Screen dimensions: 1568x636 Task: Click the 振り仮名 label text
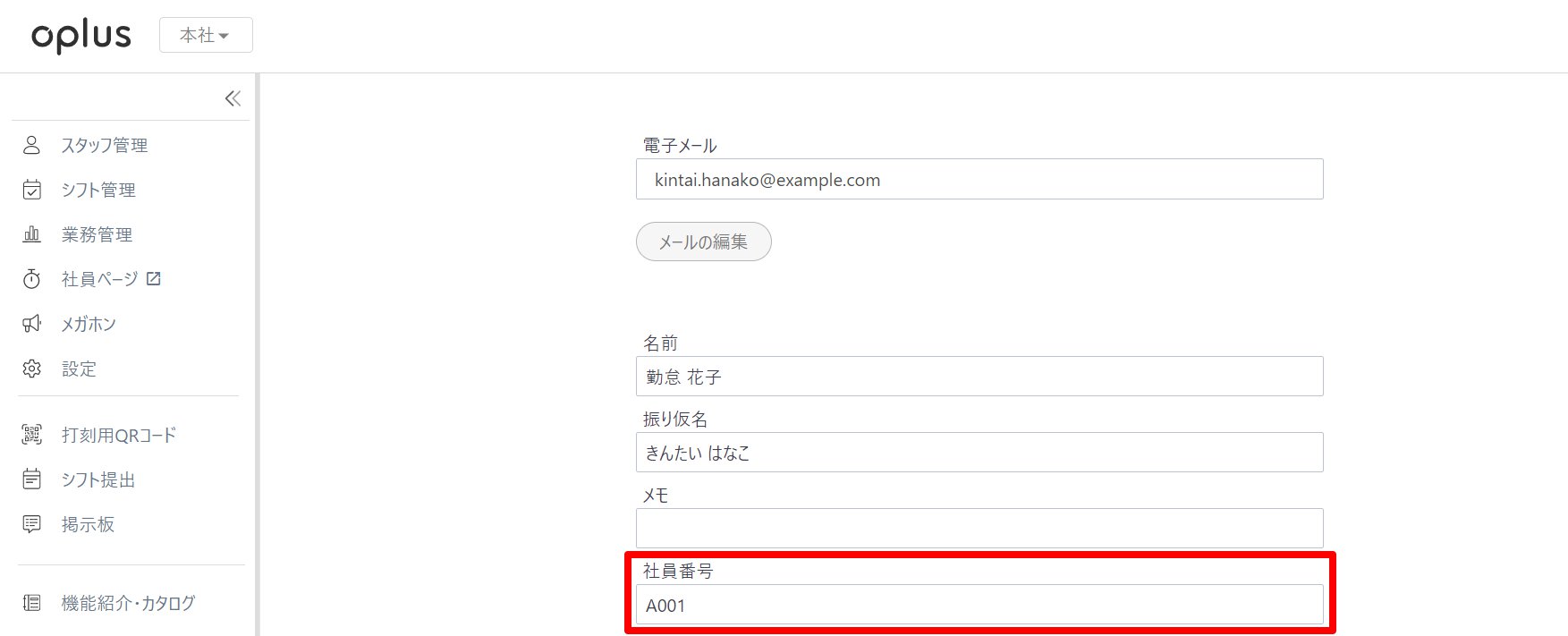[675, 420]
